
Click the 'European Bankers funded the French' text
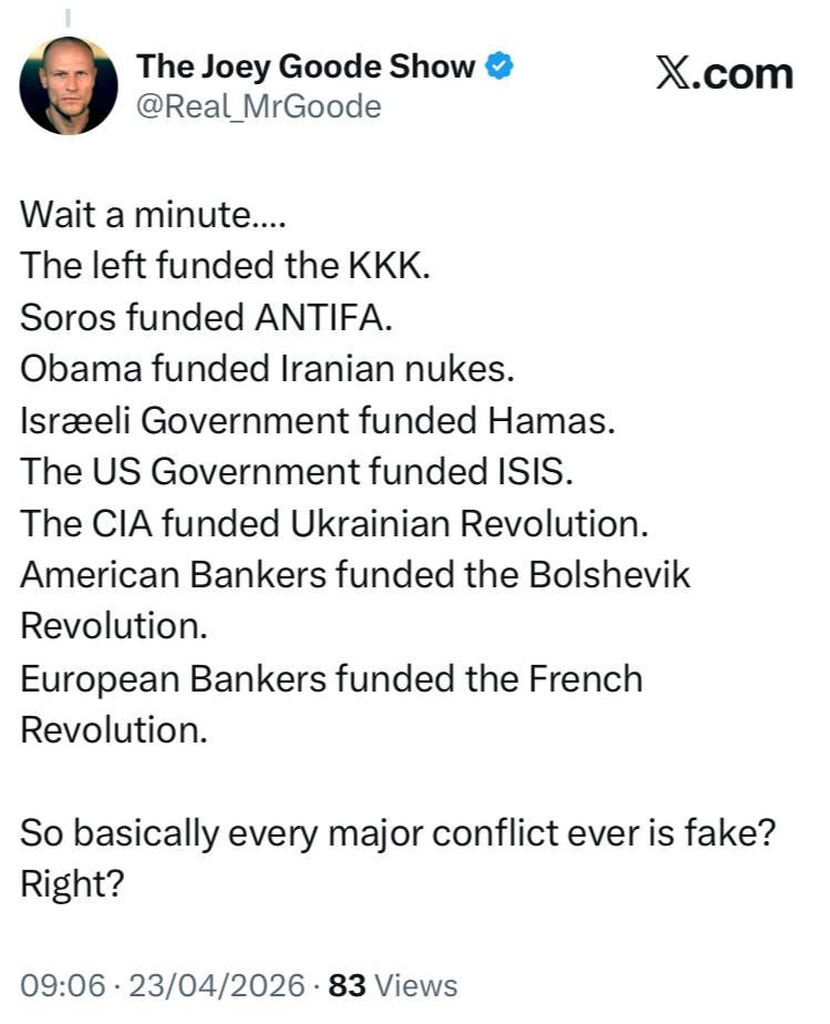point(331,678)
